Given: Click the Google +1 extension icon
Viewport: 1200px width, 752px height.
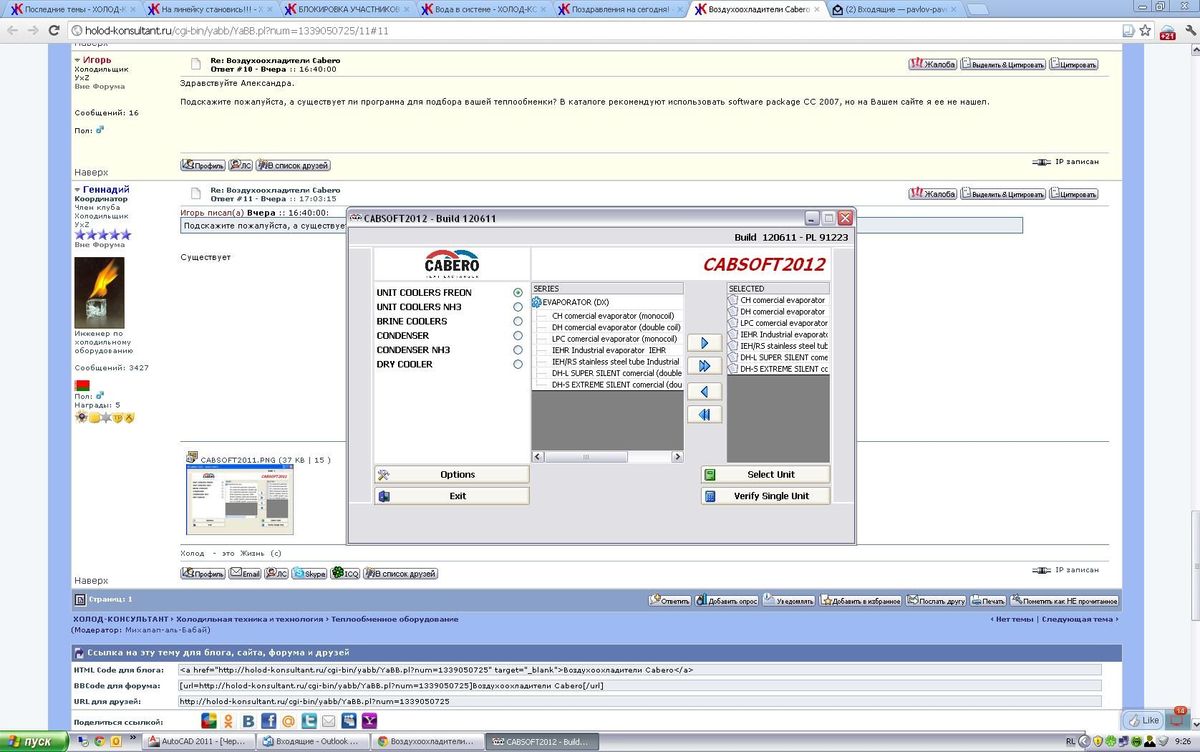Looking at the screenshot, I should [x=1167, y=31].
